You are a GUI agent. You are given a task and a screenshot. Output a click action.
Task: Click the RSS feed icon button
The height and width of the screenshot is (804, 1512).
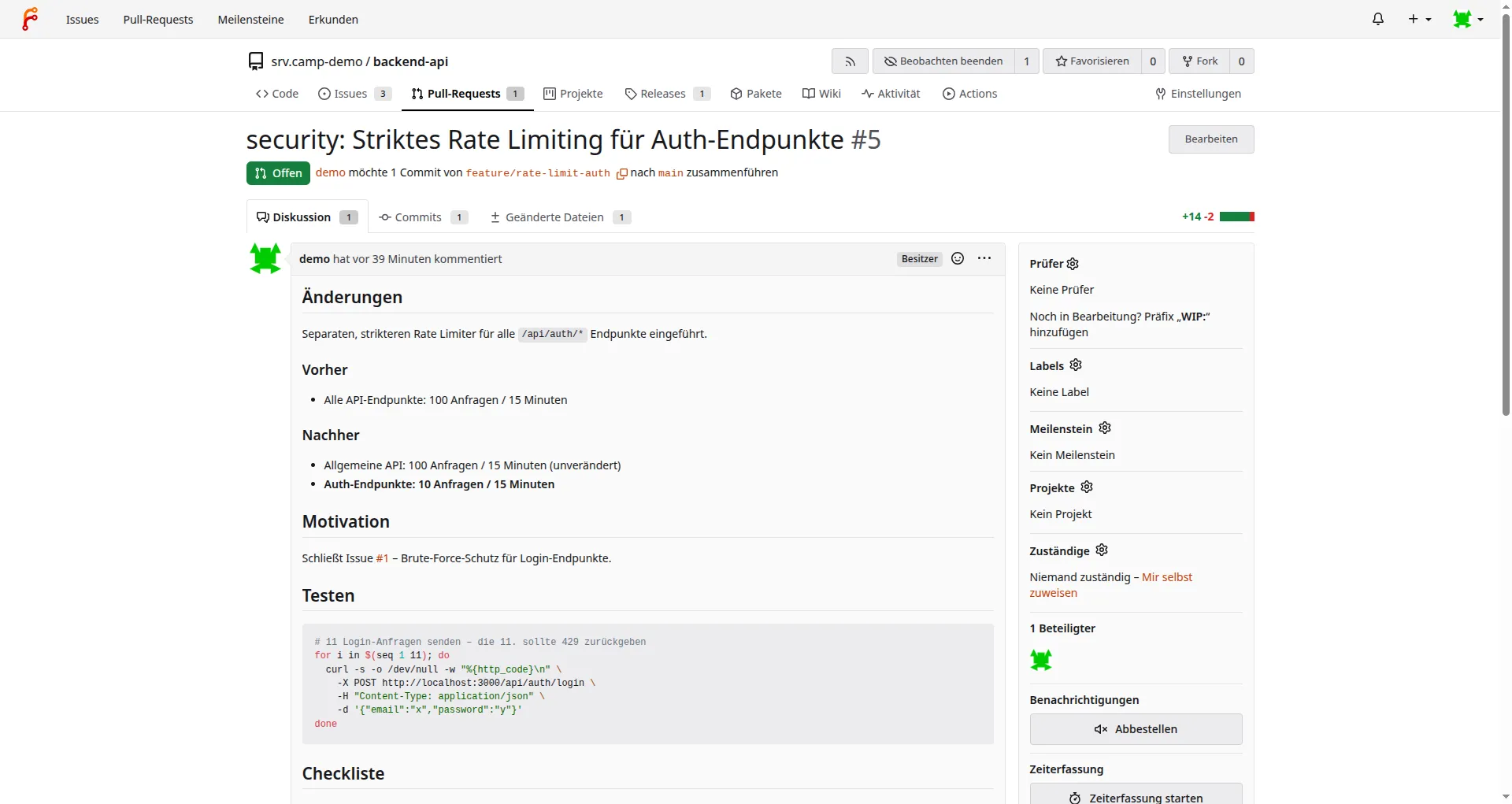(x=850, y=61)
